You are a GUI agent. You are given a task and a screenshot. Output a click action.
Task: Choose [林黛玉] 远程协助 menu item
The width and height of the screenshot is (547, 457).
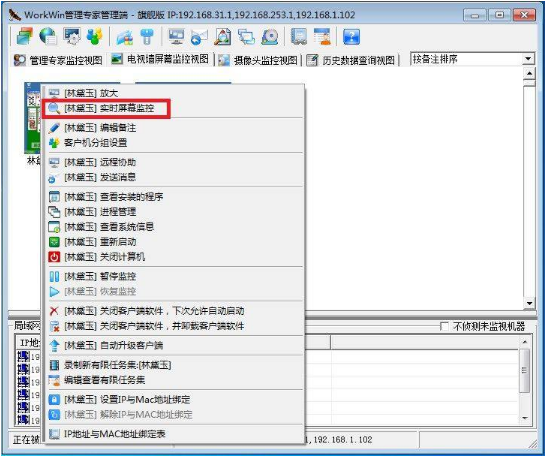pyautogui.click(x=173, y=162)
